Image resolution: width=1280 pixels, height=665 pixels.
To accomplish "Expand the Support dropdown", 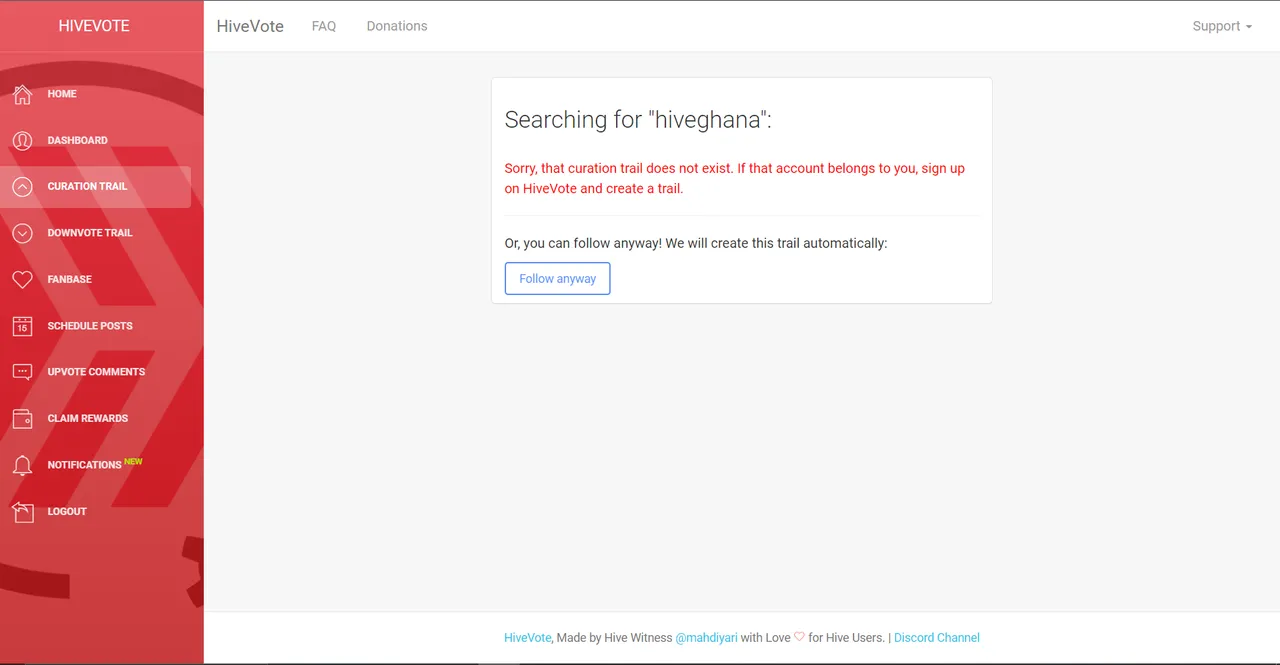I will click(x=1222, y=26).
